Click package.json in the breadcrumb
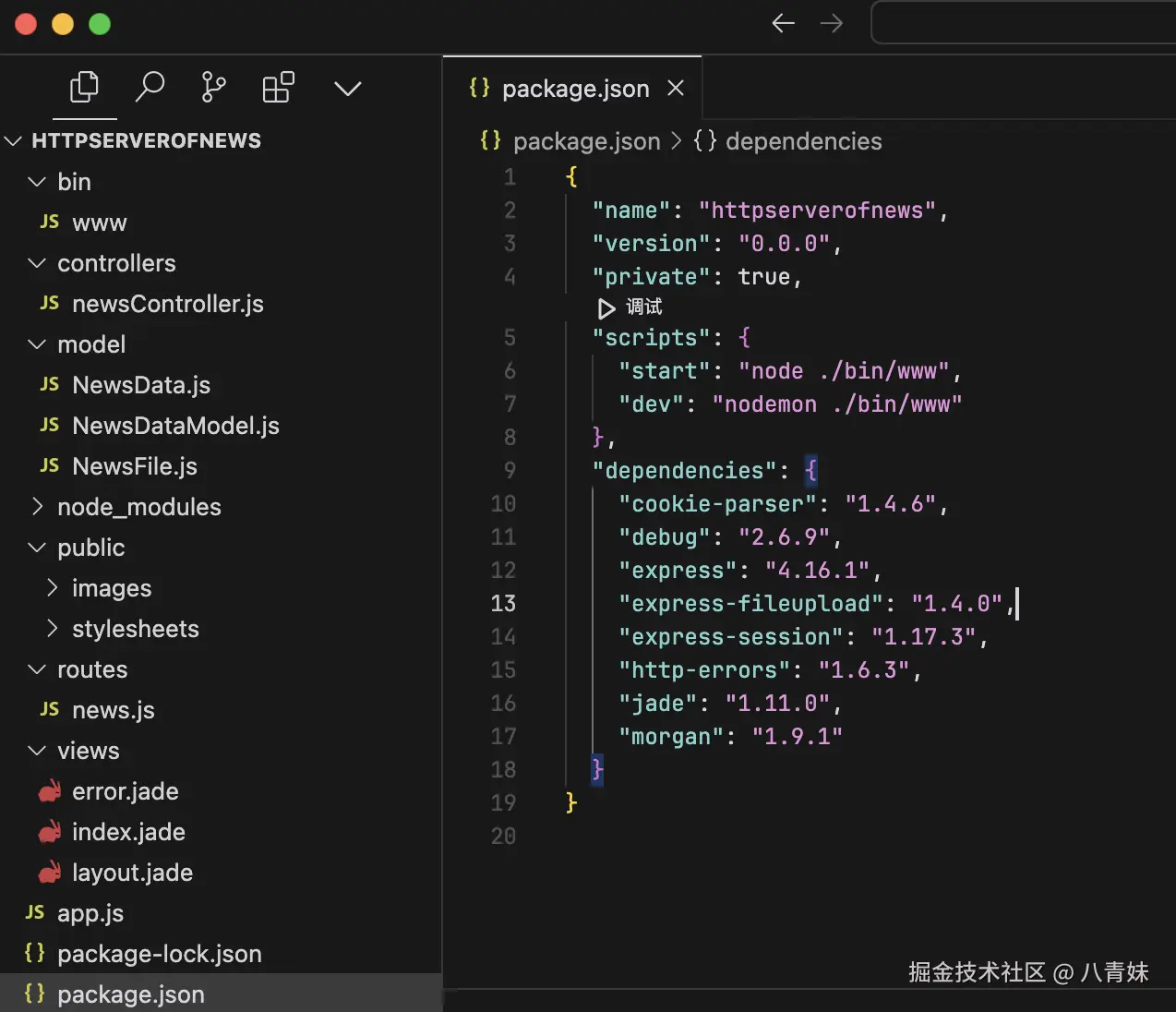 click(x=587, y=141)
